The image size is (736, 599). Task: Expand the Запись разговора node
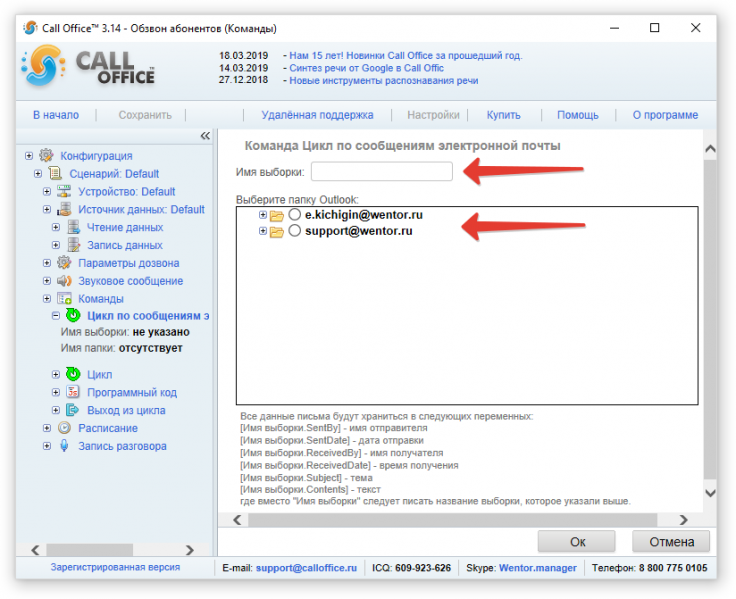pos(47,445)
